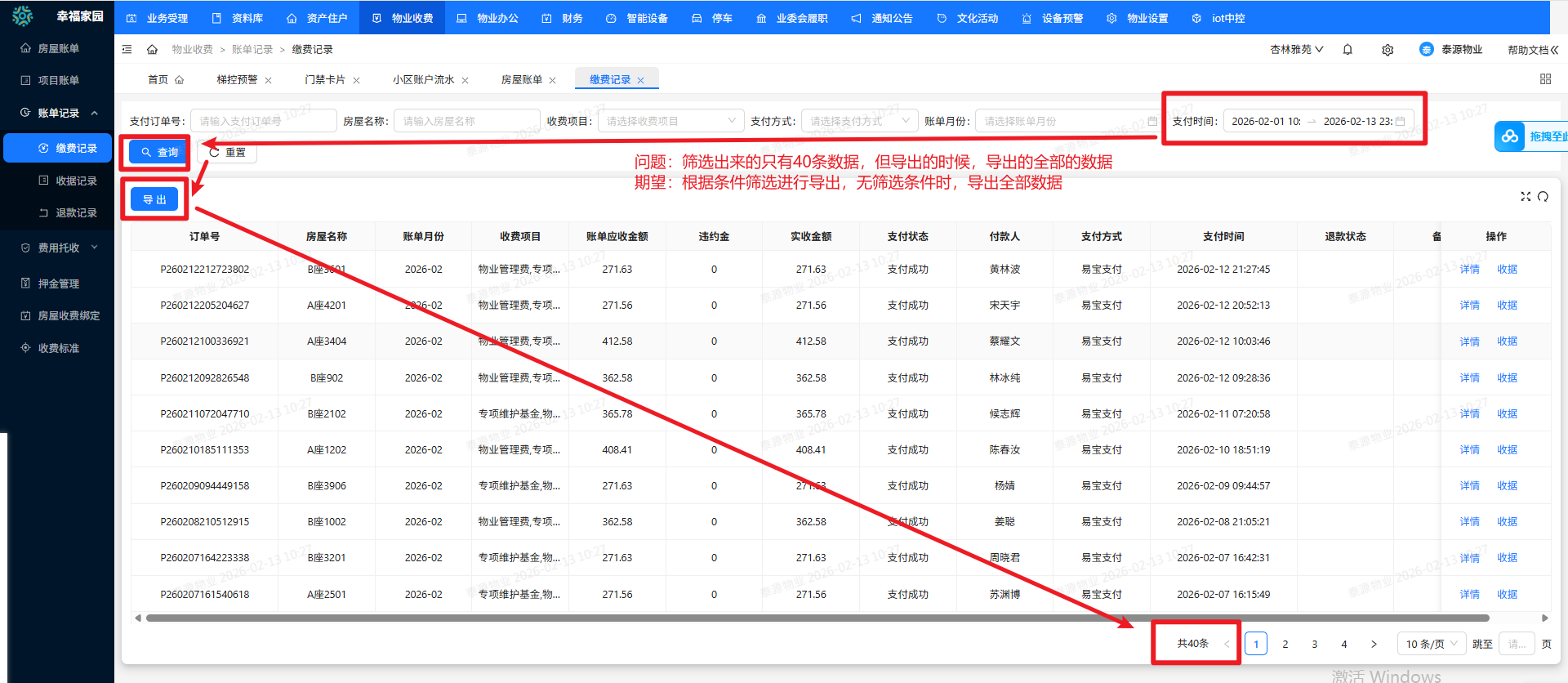The image size is (1568, 683).
Task: Open the 杏林雅苑 community selector
Action: 1296,50
